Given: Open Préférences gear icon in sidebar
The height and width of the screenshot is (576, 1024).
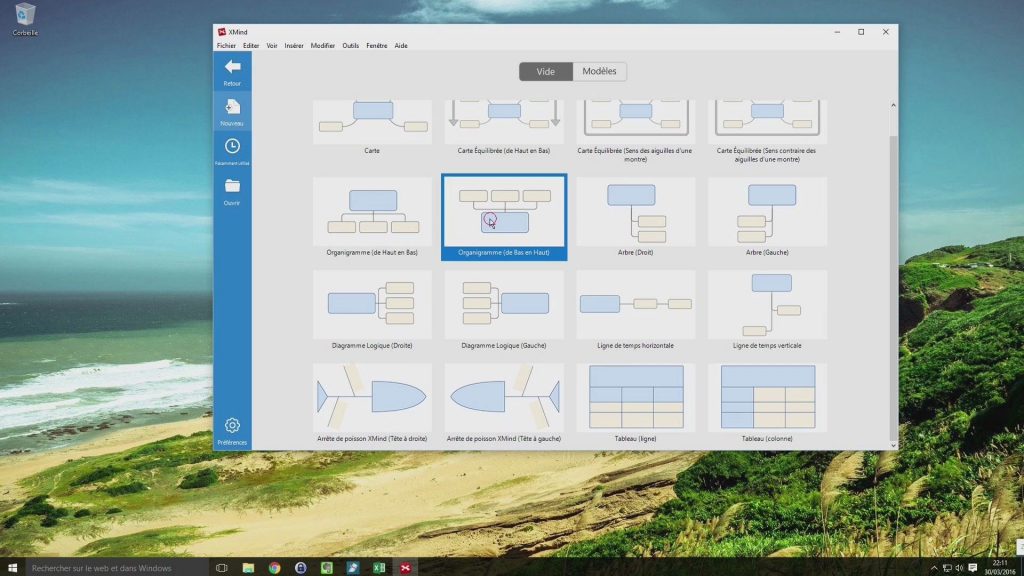Looking at the screenshot, I should [x=232, y=426].
